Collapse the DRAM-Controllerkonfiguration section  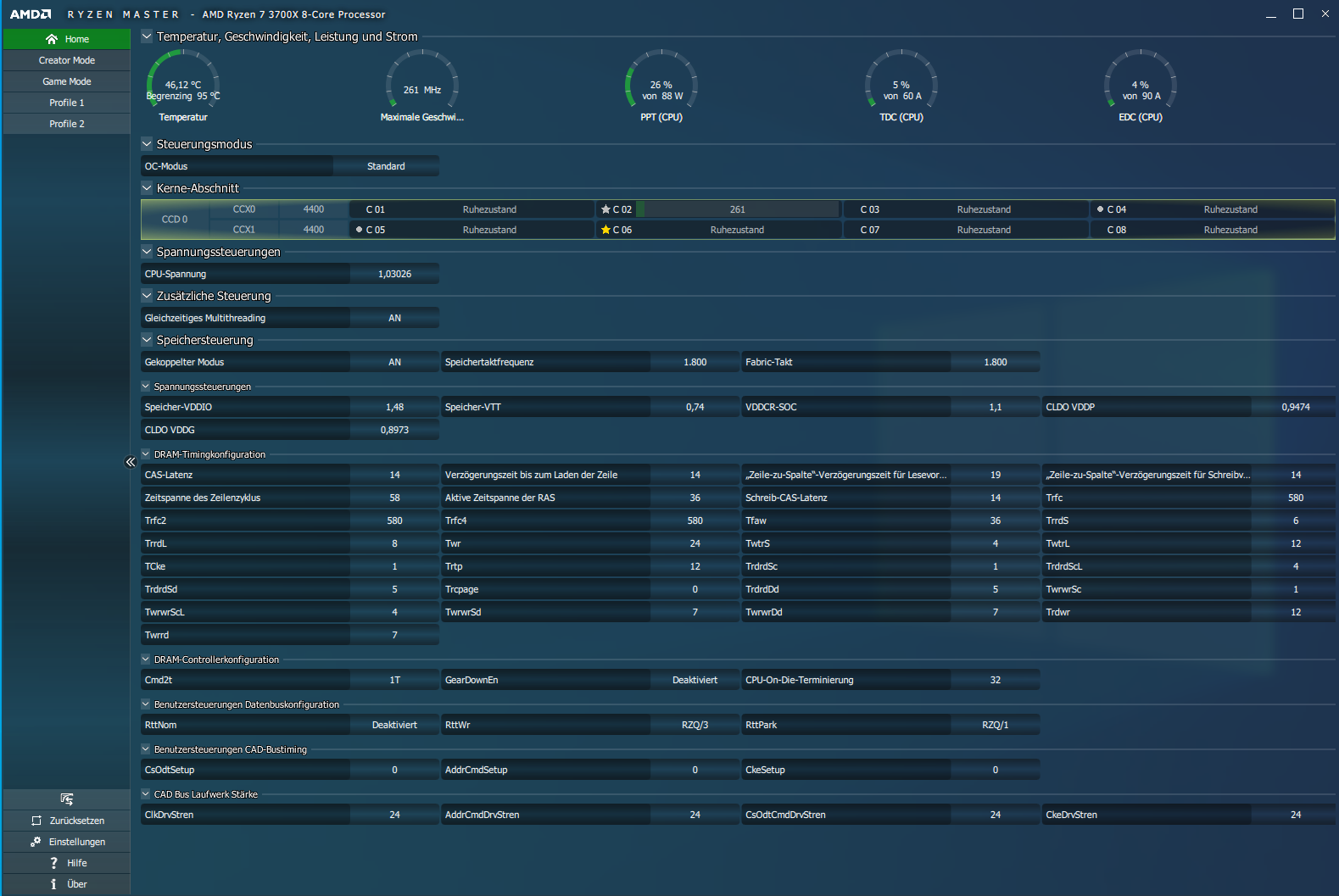point(146,659)
